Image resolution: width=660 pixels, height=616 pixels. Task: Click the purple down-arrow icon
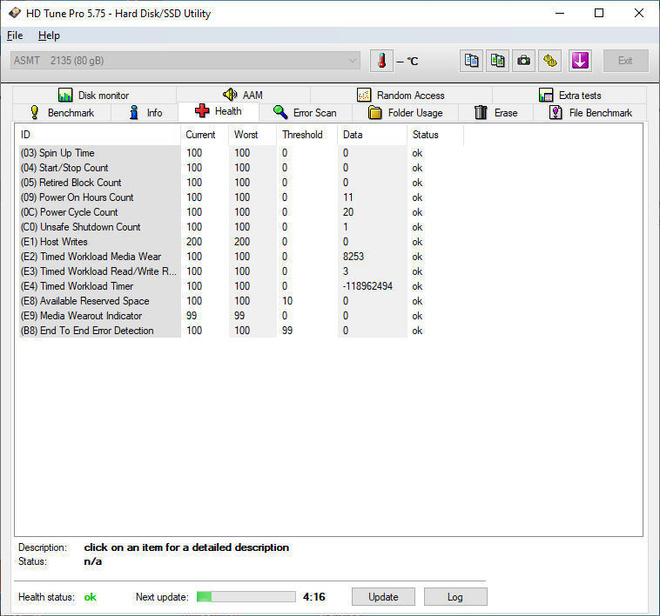click(580, 61)
